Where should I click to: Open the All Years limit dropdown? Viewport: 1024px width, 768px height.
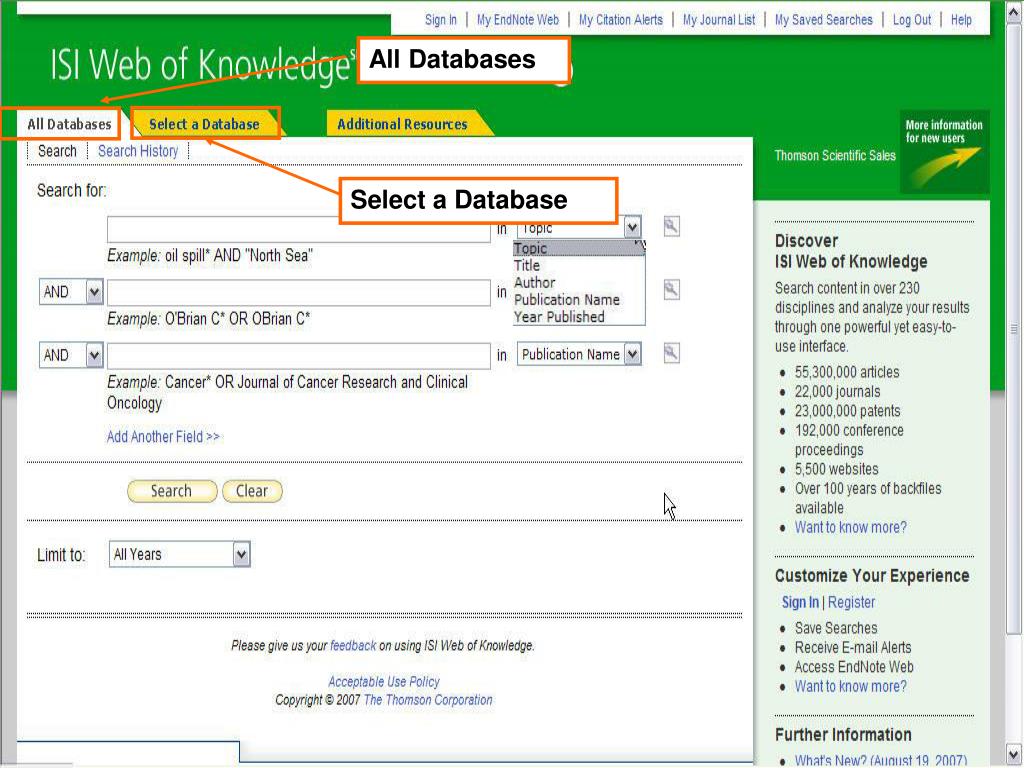point(180,554)
